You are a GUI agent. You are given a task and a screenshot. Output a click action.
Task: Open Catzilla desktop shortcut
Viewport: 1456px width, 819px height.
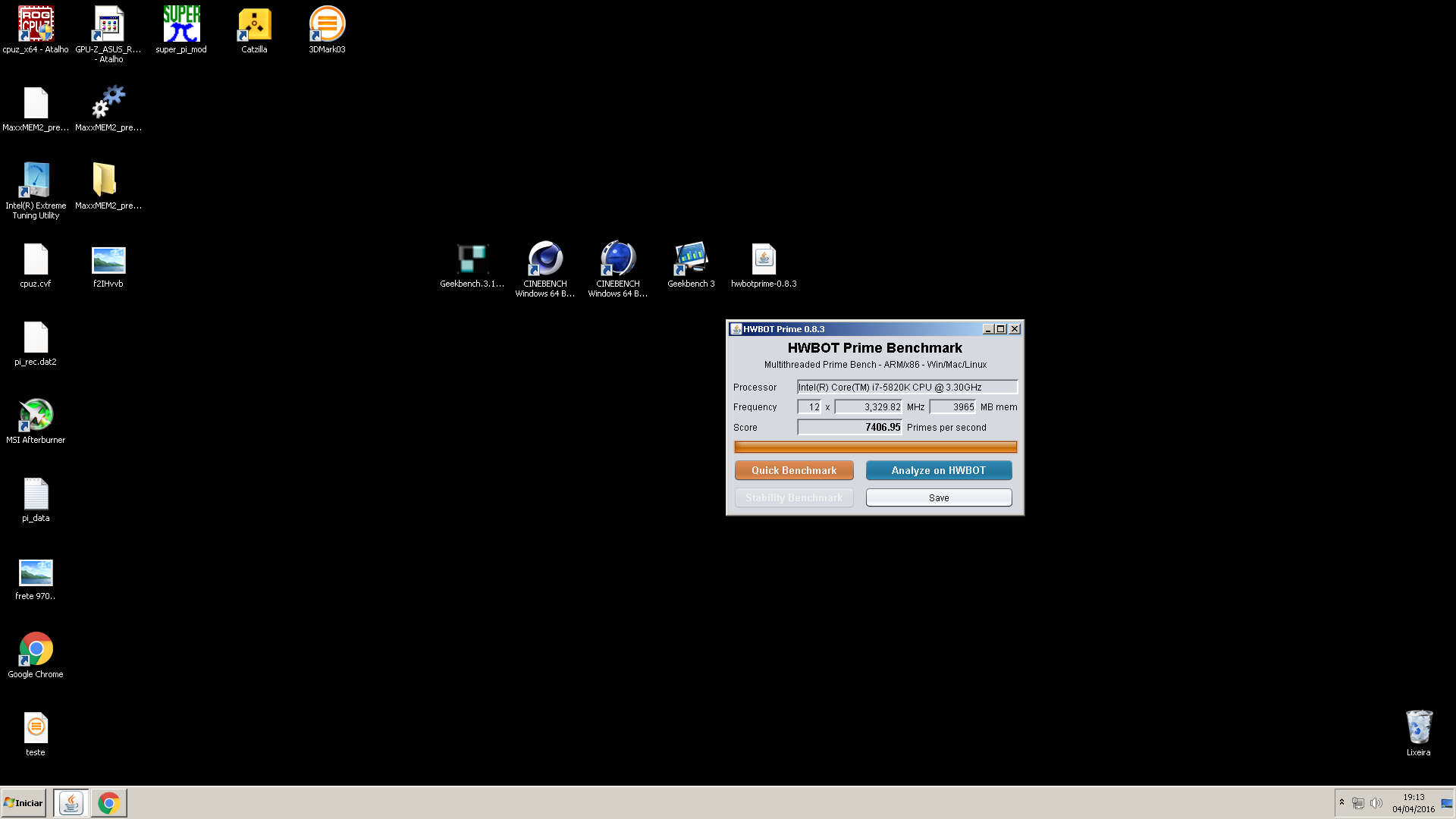click(x=254, y=24)
